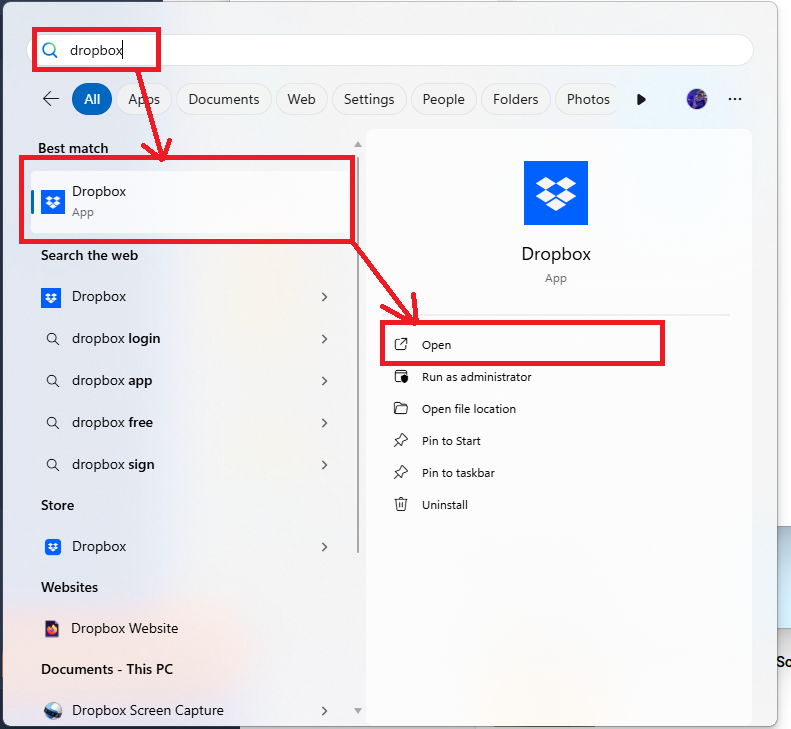Expand the dropbox login chevron
This screenshot has width=791, height=729.
[325, 339]
